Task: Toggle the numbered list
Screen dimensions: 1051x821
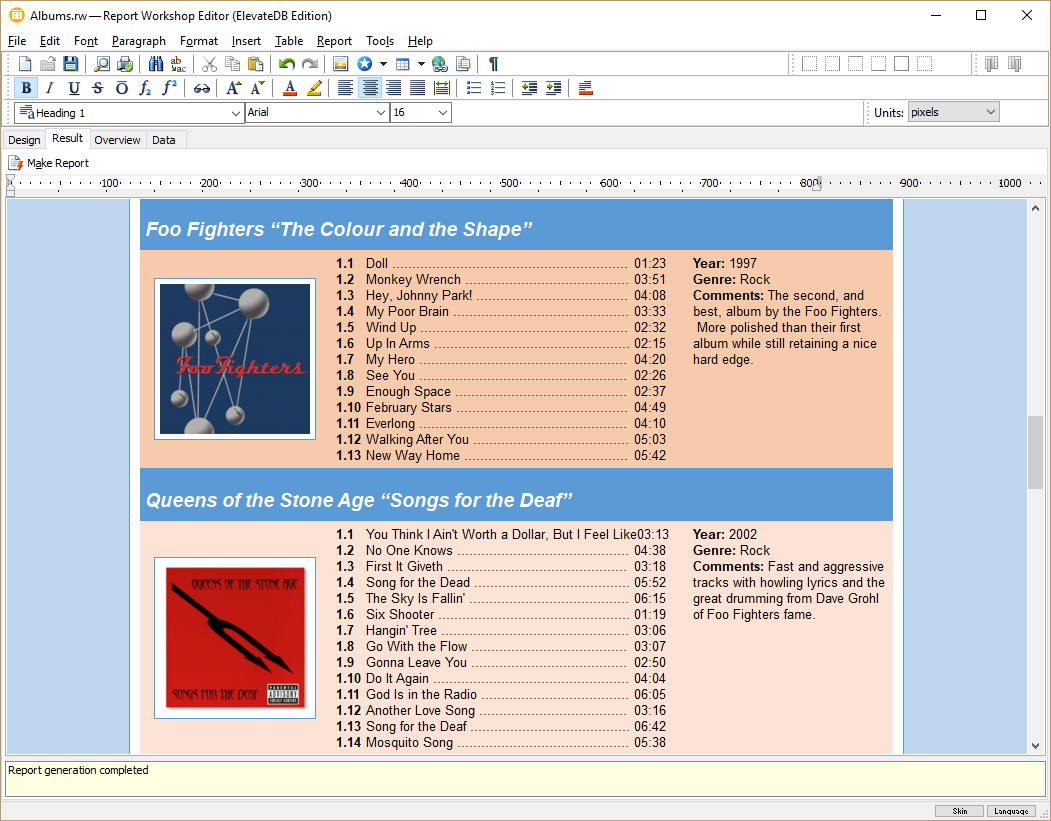Action: pos(498,88)
